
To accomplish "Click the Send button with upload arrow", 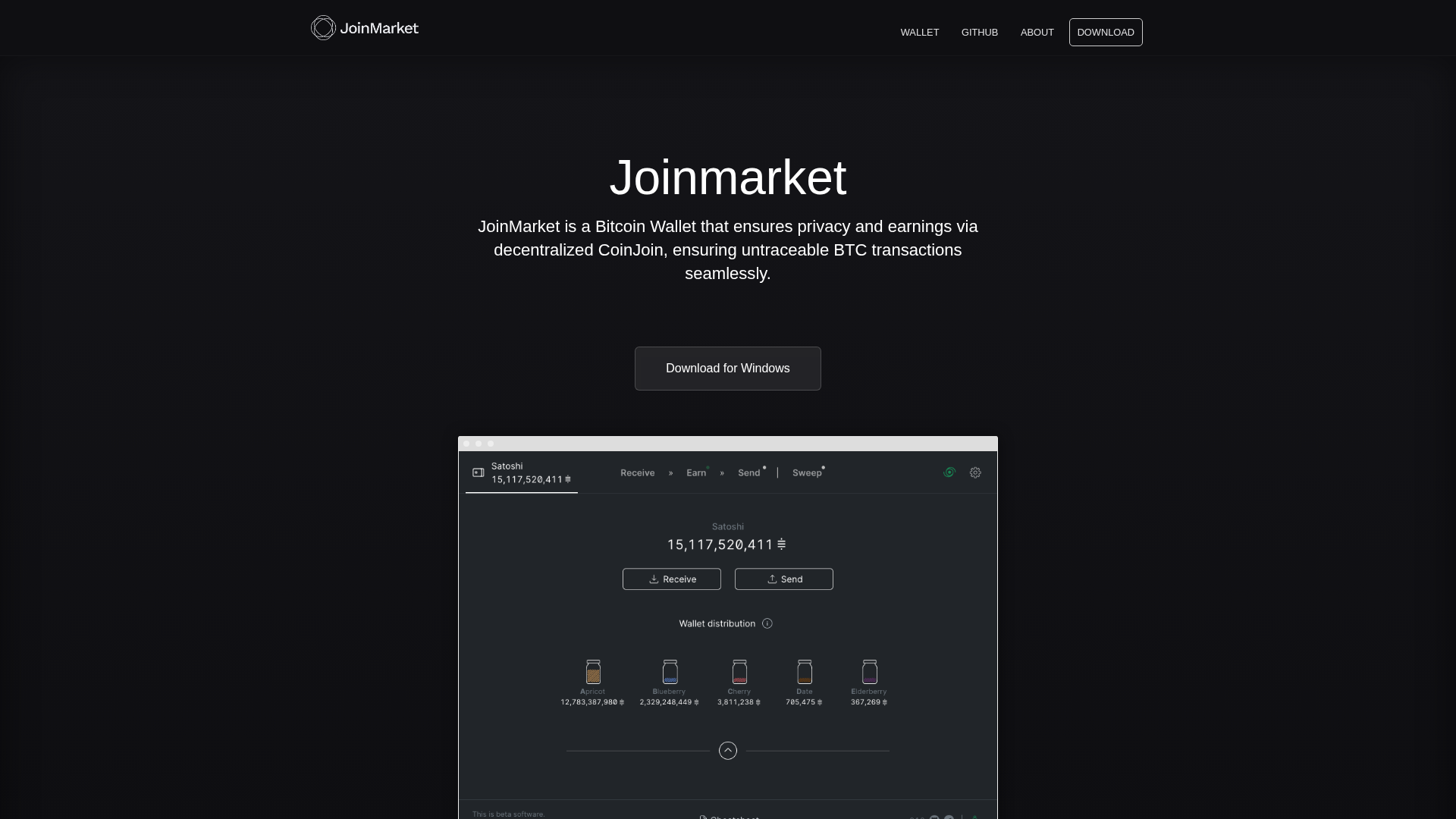I will (783, 579).
